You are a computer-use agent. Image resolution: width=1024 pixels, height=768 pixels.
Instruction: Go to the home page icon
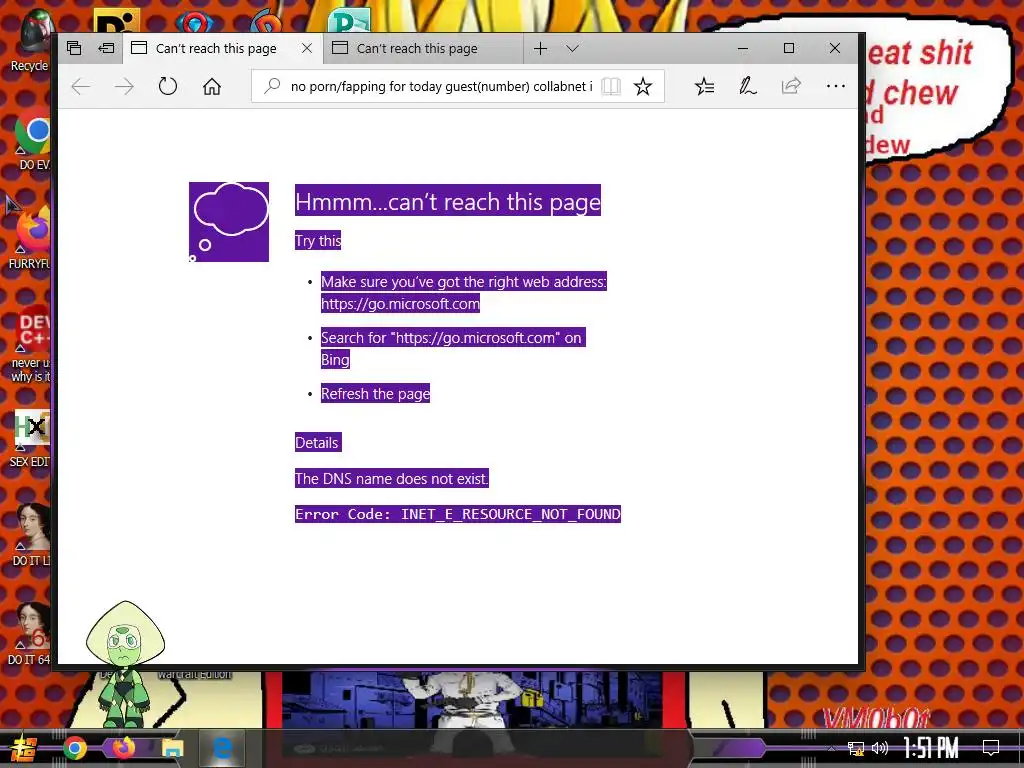(212, 86)
